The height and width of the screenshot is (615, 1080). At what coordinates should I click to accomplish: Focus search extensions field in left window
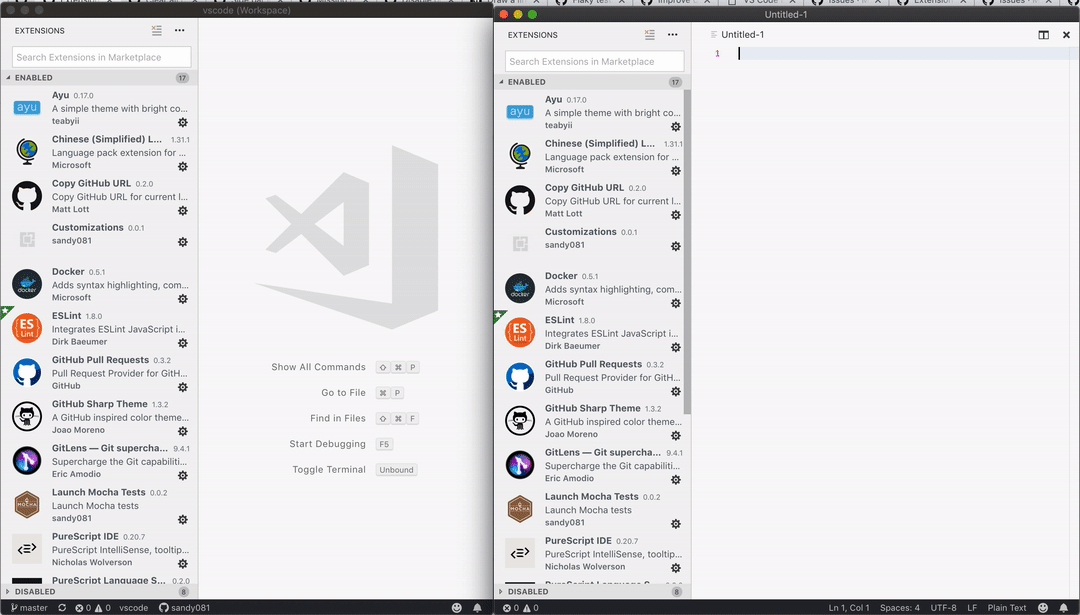tap(101, 57)
